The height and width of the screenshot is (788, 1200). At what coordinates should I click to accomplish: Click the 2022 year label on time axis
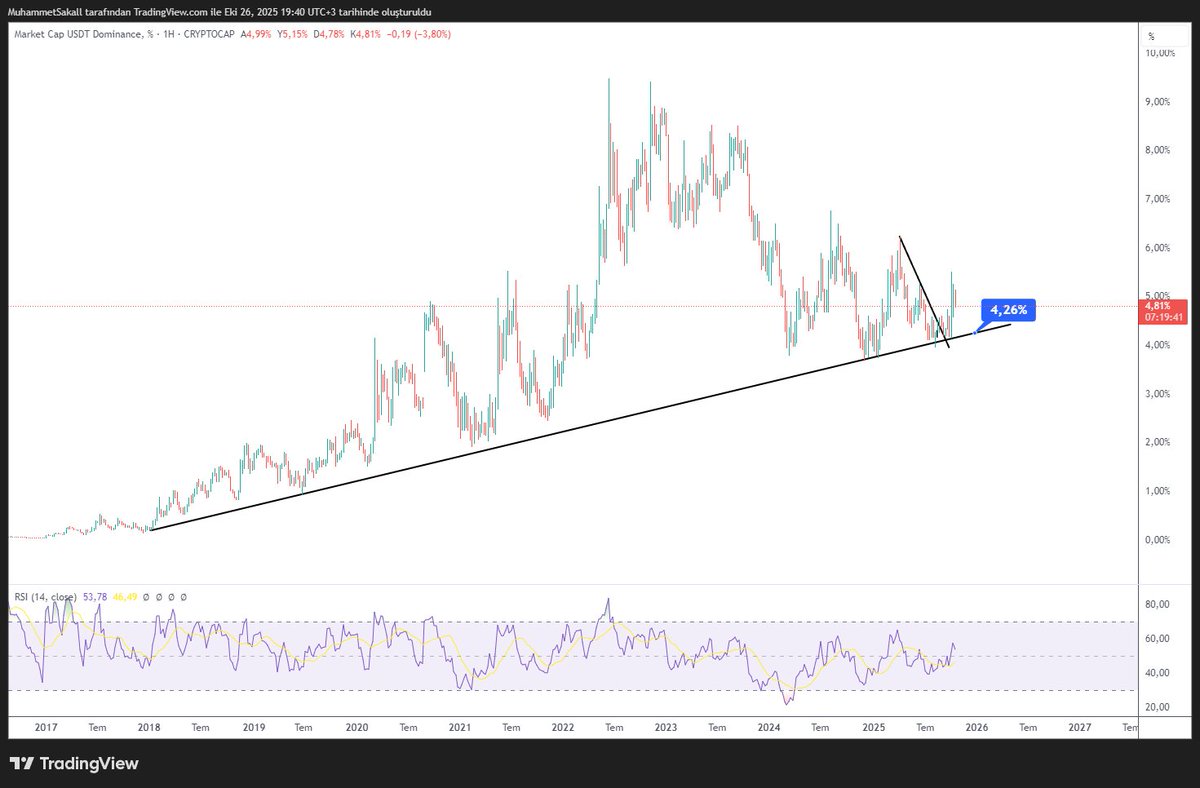click(x=563, y=729)
